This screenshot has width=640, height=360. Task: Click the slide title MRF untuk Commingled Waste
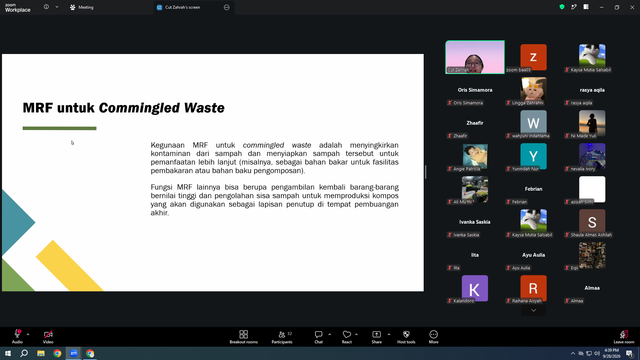[124, 108]
